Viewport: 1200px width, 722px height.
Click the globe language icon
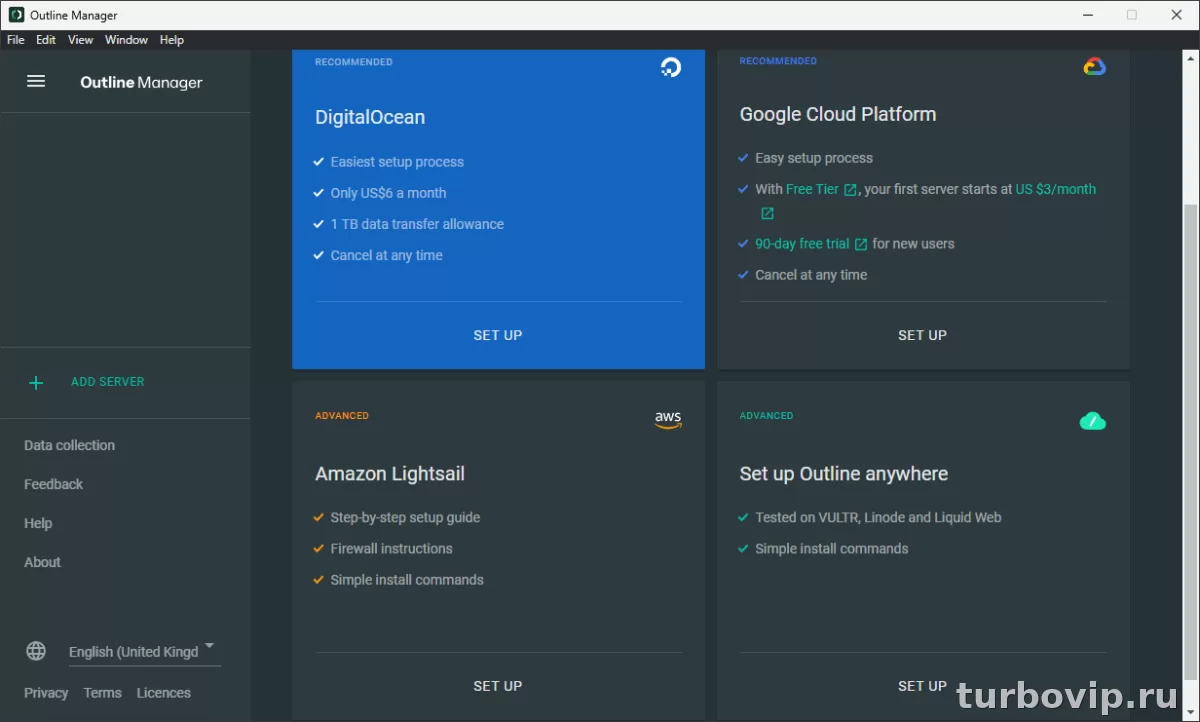point(36,651)
